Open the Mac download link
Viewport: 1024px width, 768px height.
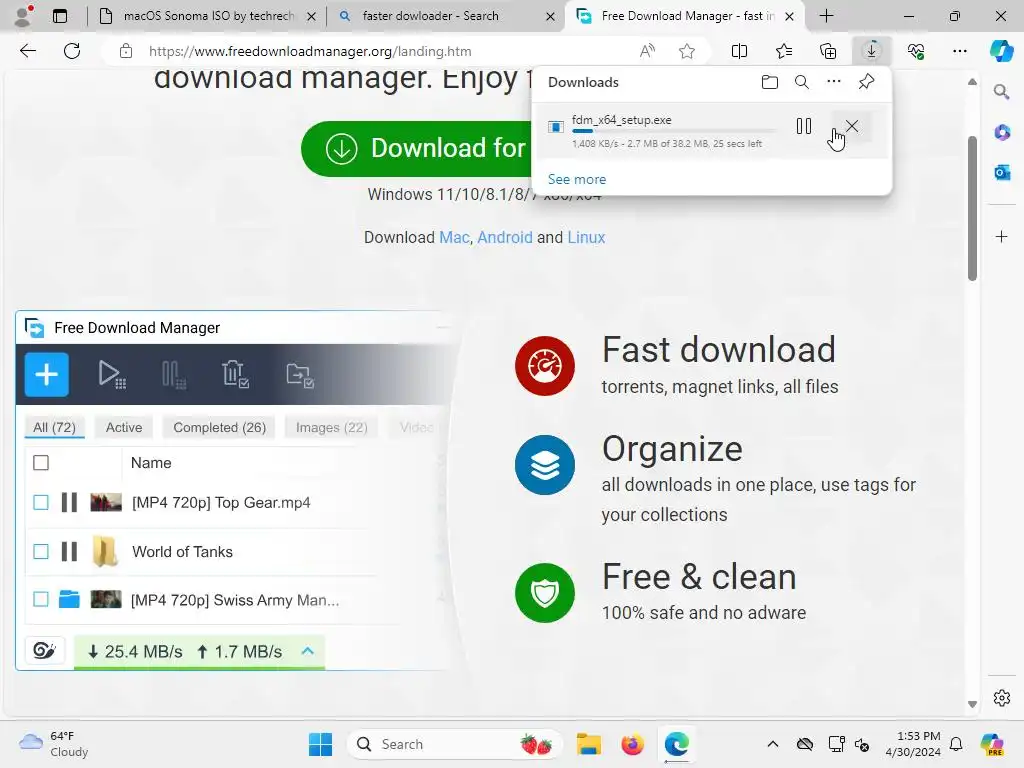(454, 237)
